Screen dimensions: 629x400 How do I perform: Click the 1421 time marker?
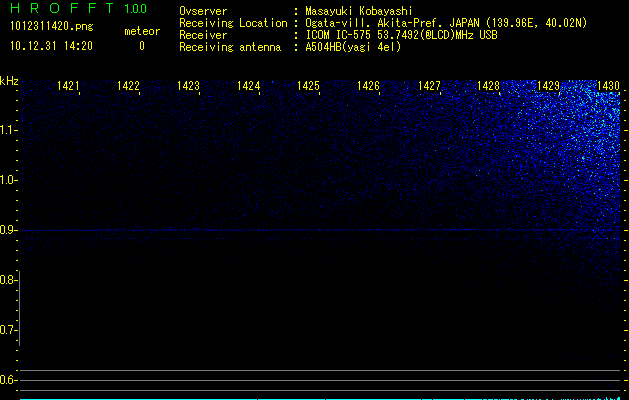click(x=68, y=86)
